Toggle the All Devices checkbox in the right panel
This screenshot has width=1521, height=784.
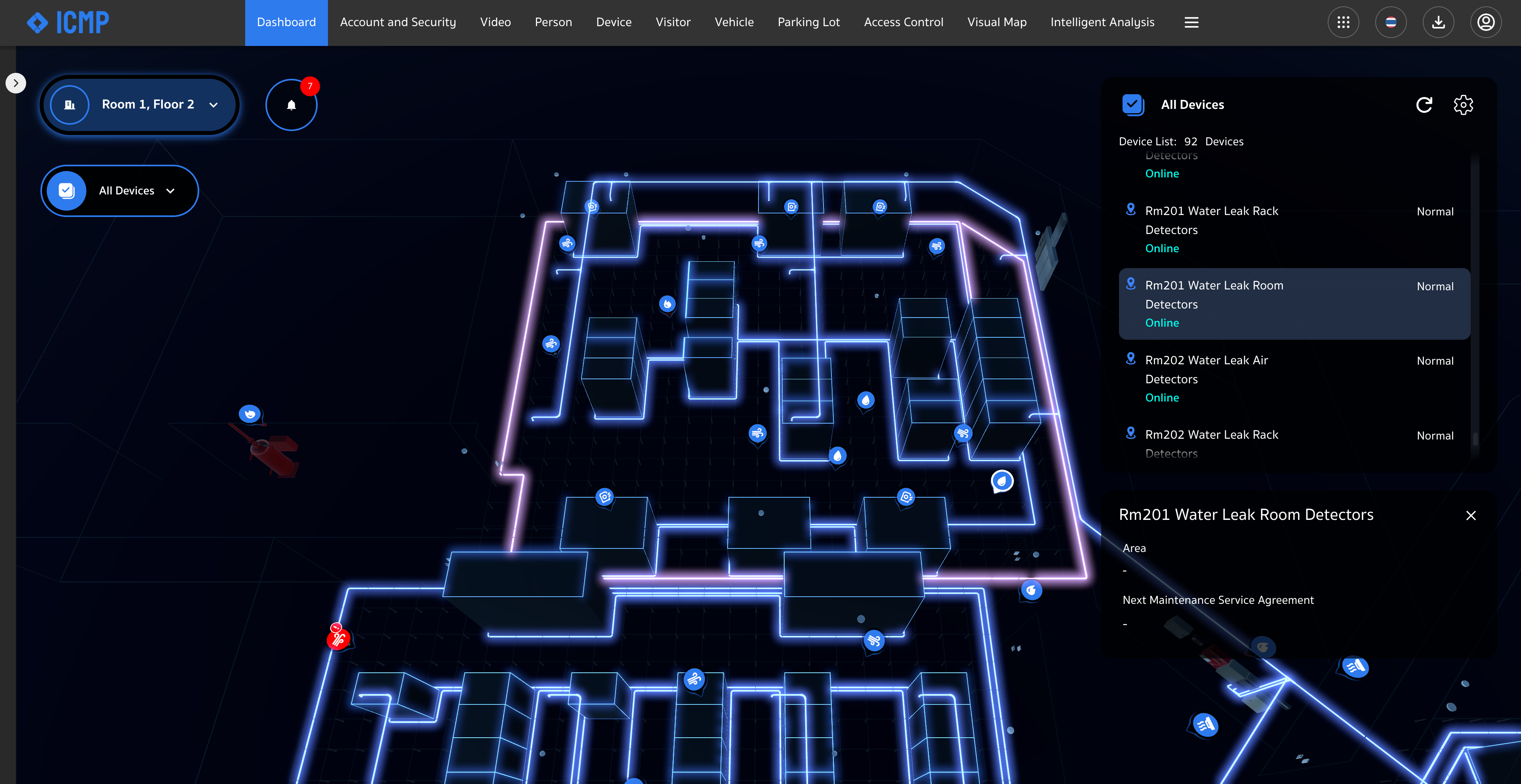click(x=1132, y=105)
